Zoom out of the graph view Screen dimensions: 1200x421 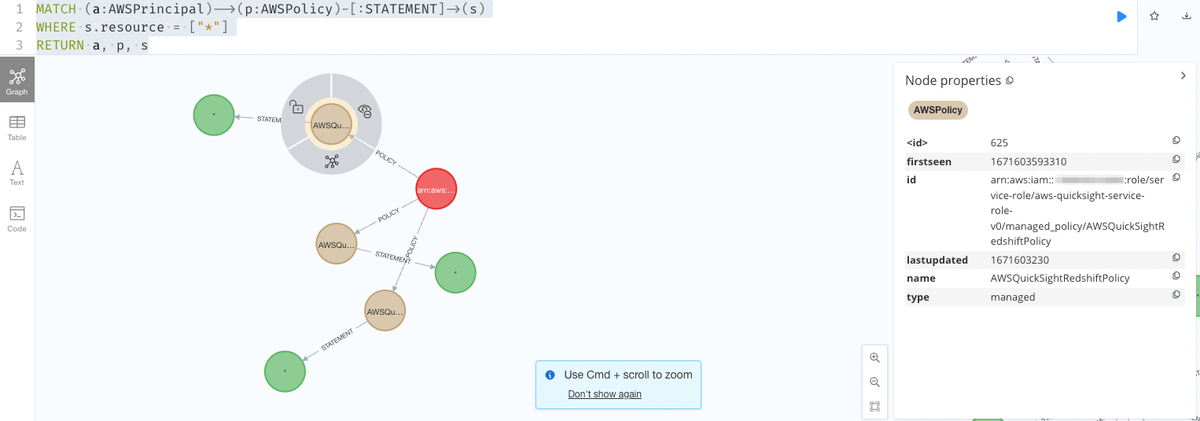[875, 382]
